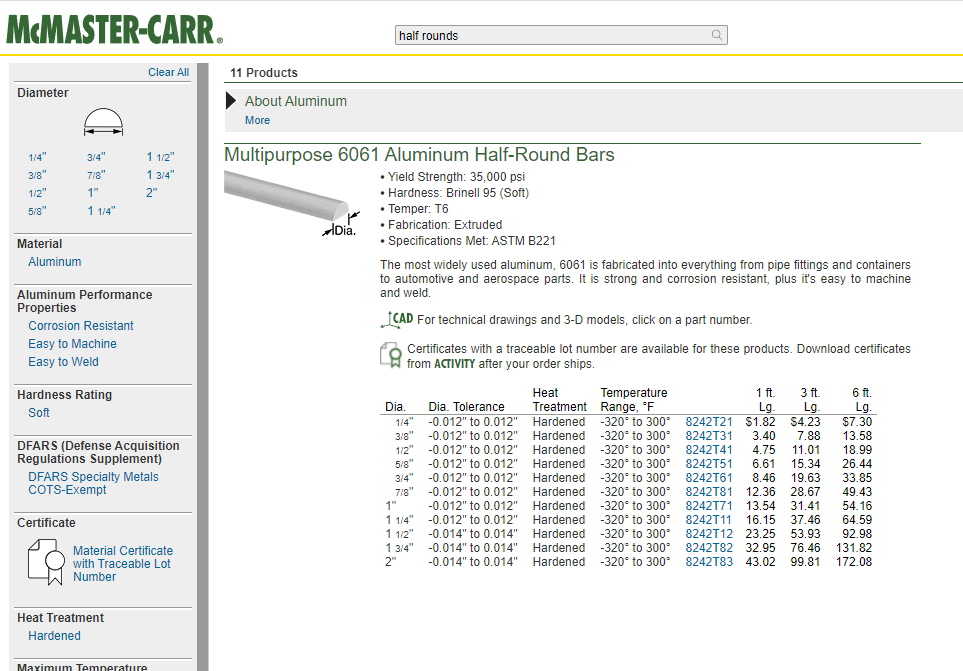This screenshot has width=963, height=671.
Task: Open part number 8242T12
Action: click(709, 533)
